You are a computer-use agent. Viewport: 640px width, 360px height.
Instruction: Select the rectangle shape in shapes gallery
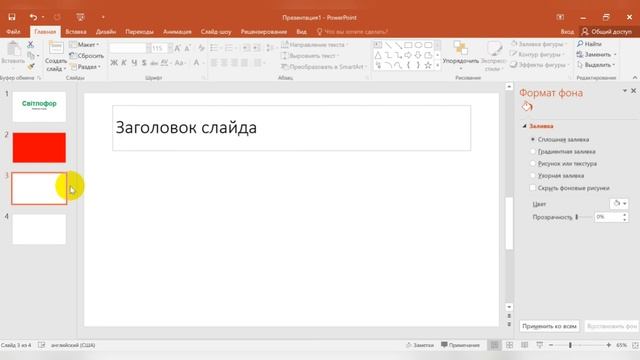tap(408, 45)
